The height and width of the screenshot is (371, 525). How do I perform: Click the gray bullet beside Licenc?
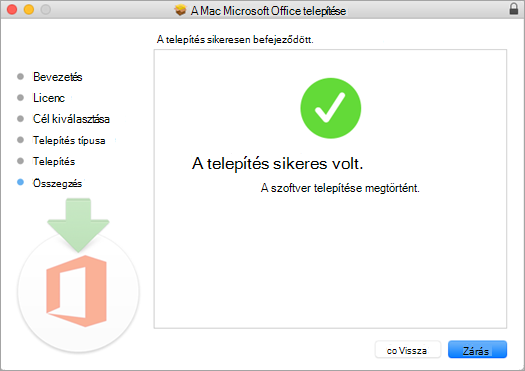point(20,97)
